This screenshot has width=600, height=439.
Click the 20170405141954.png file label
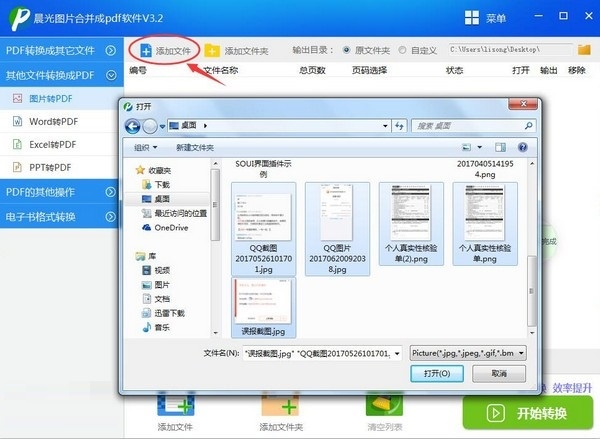pyautogui.click(x=485, y=169)
